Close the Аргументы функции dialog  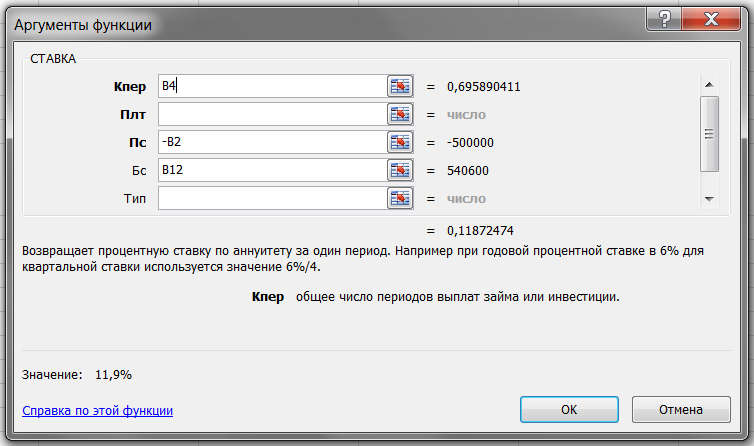click(711, 20)
